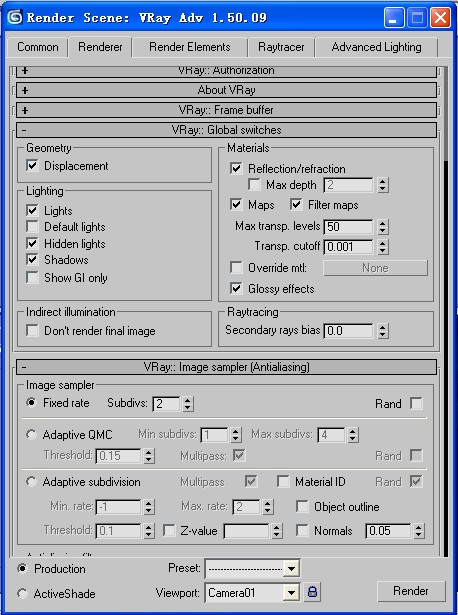458x615 pixels.
Task: Toggle the viewport lock icon
Action: [312, 591]
